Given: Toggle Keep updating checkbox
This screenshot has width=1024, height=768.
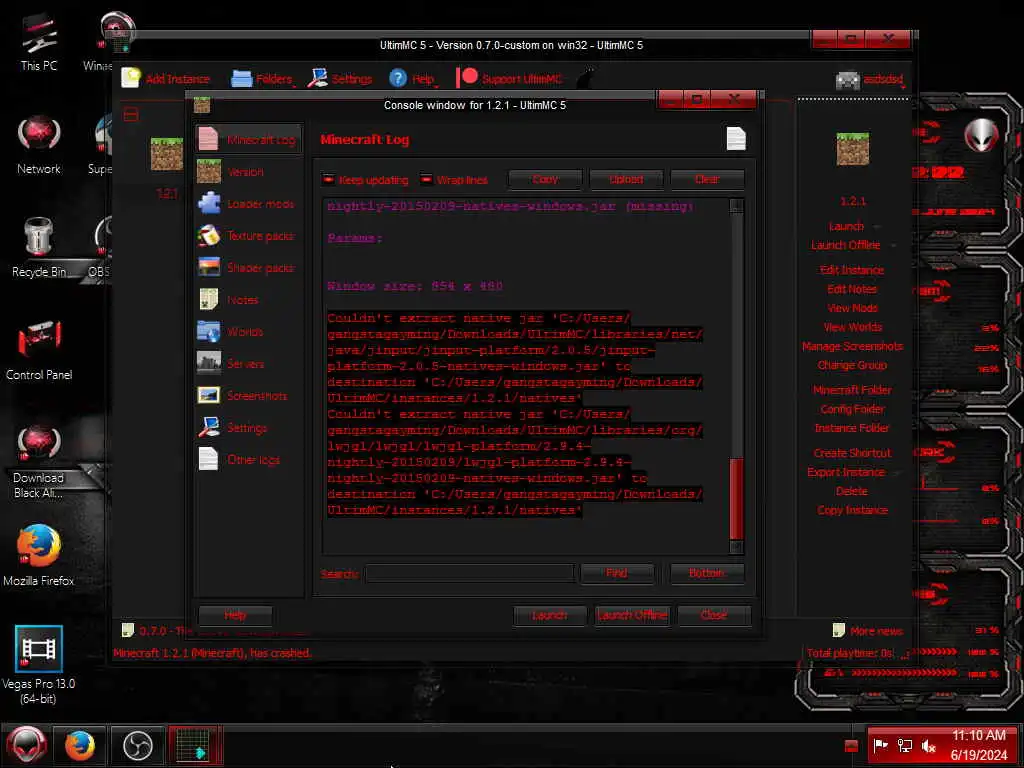Looking at the screenshot, I should 328,179.
